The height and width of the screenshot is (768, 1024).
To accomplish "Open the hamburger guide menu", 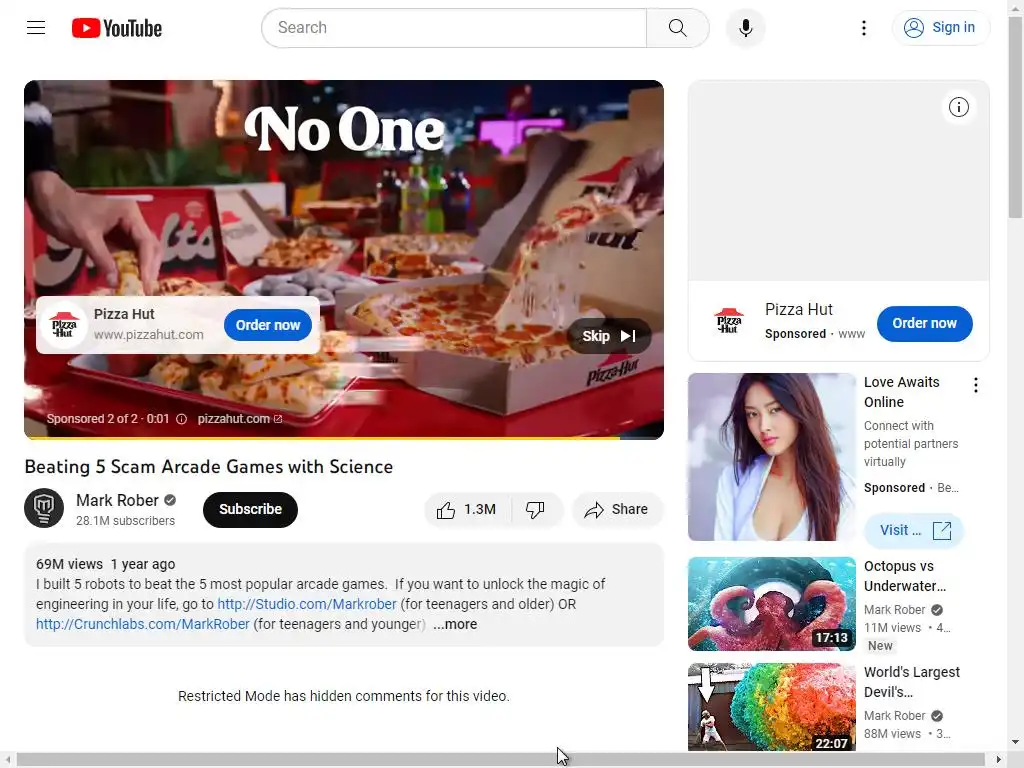I will 36,27.
